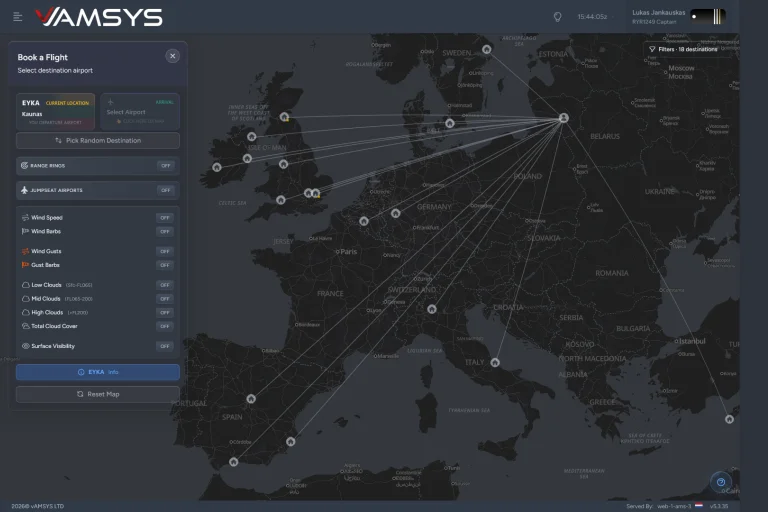Click the Jumpseat Airports plane icon
The image size is (768, 512).
[24, 190]
